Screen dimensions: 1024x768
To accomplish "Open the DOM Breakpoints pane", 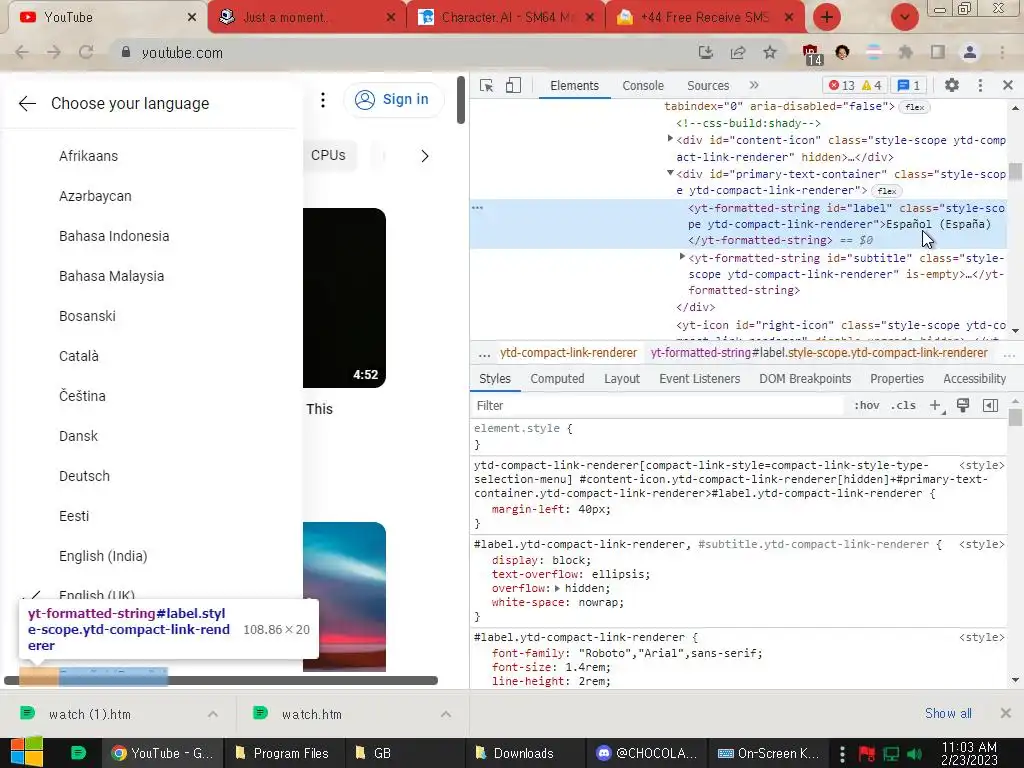I will pos(805,379).
